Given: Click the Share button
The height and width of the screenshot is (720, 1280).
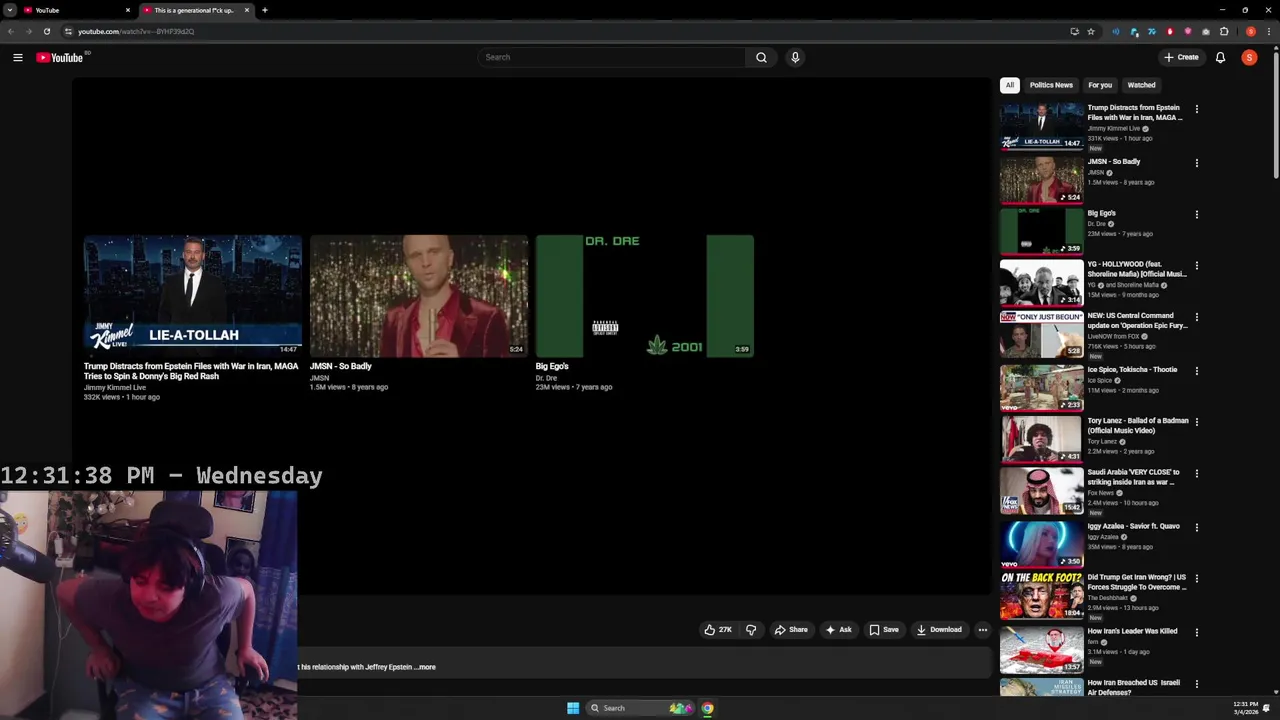Looking at the screenshot, I should (x=791, y=630).
